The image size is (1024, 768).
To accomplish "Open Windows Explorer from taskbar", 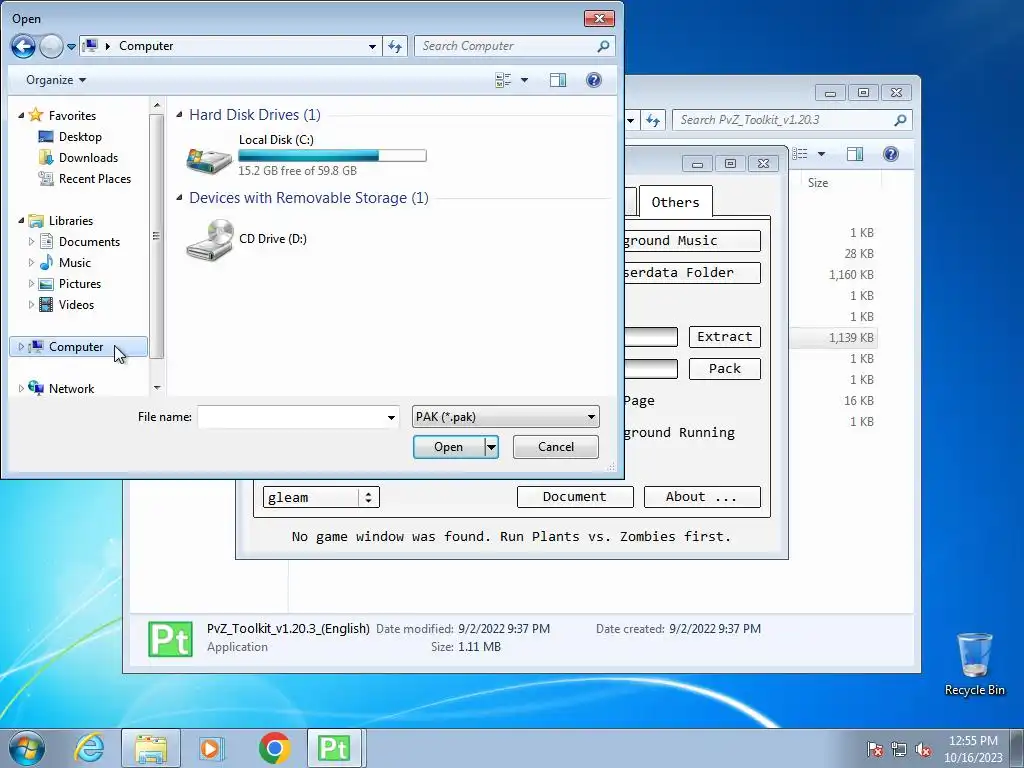I will 151,748.
